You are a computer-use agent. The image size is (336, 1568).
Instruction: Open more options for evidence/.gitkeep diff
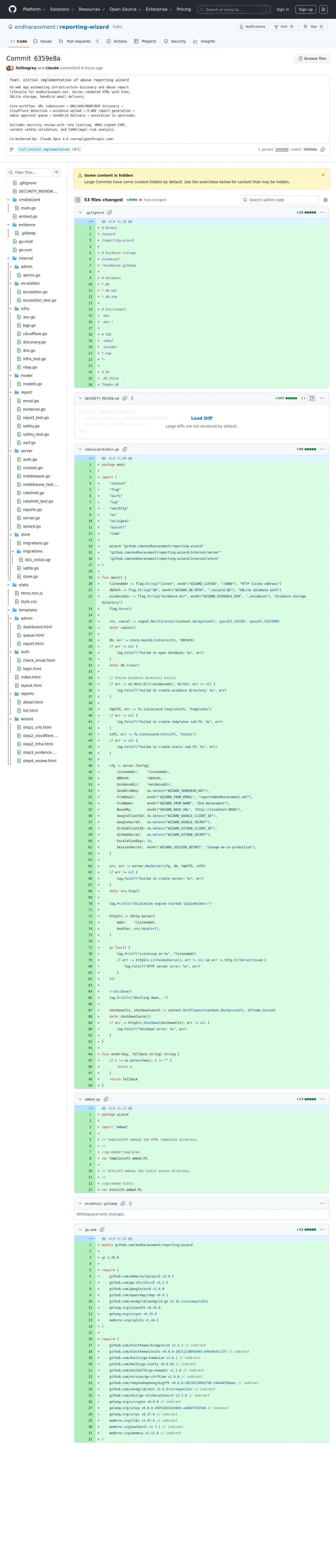coord(323,1203)
